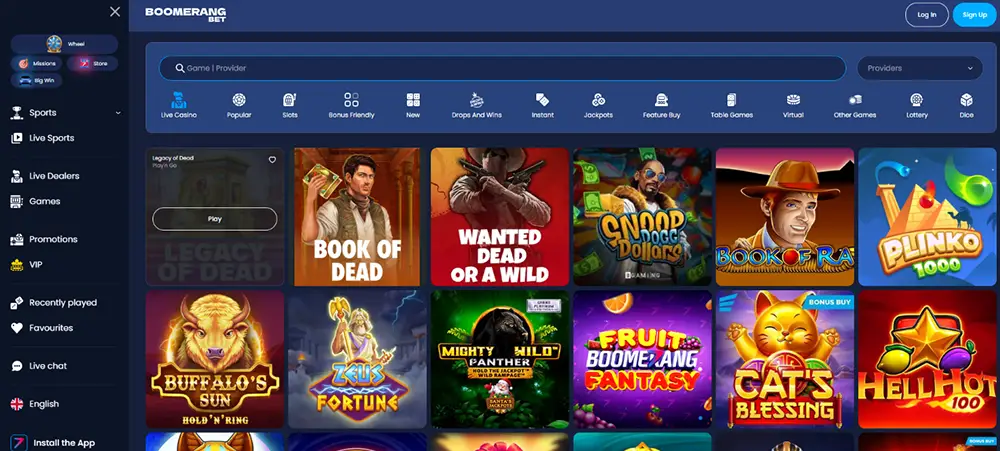Favourite Legacy of Dead with heart icon
The image size is (1000, 451).
point(272,160)
